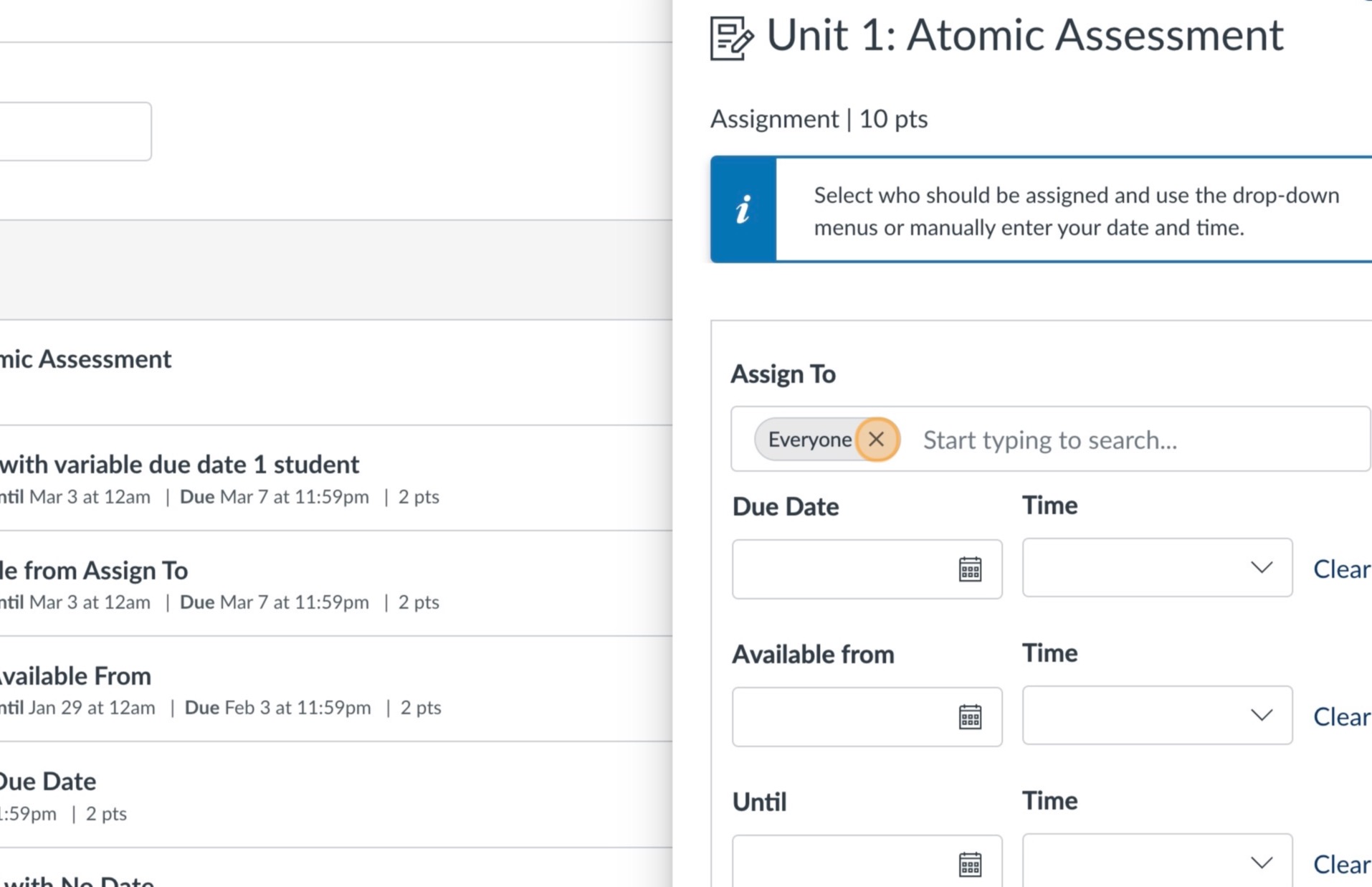Viewport: 1372px width, 887px height.
Task: Expand the Time dropdown for Available from
Action: point(1157,716)
